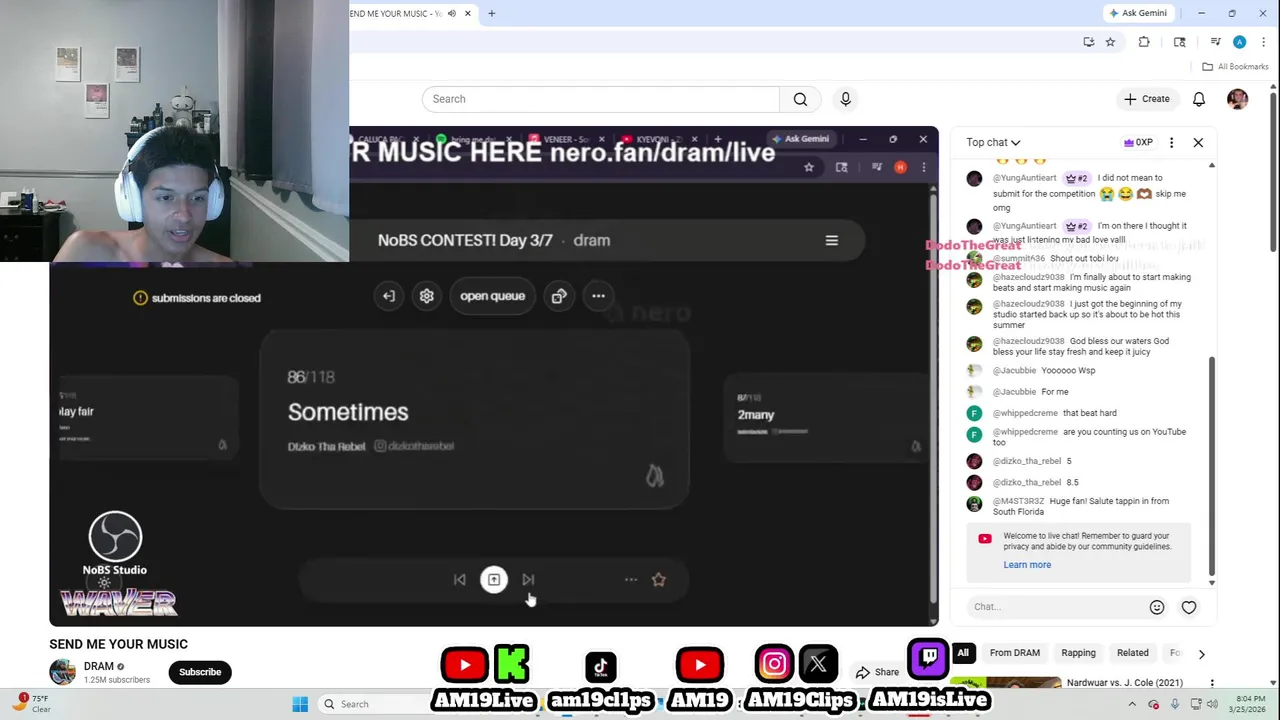
Task: Click the Share button under the video
Action: (876, 672)
